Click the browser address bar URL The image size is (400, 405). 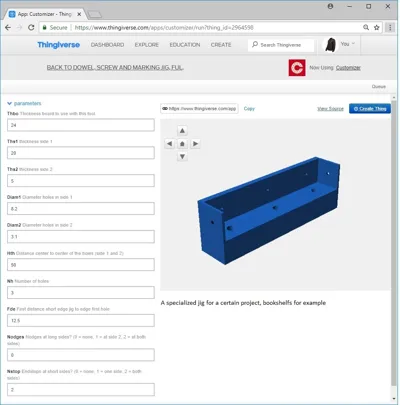pos(164,28)
